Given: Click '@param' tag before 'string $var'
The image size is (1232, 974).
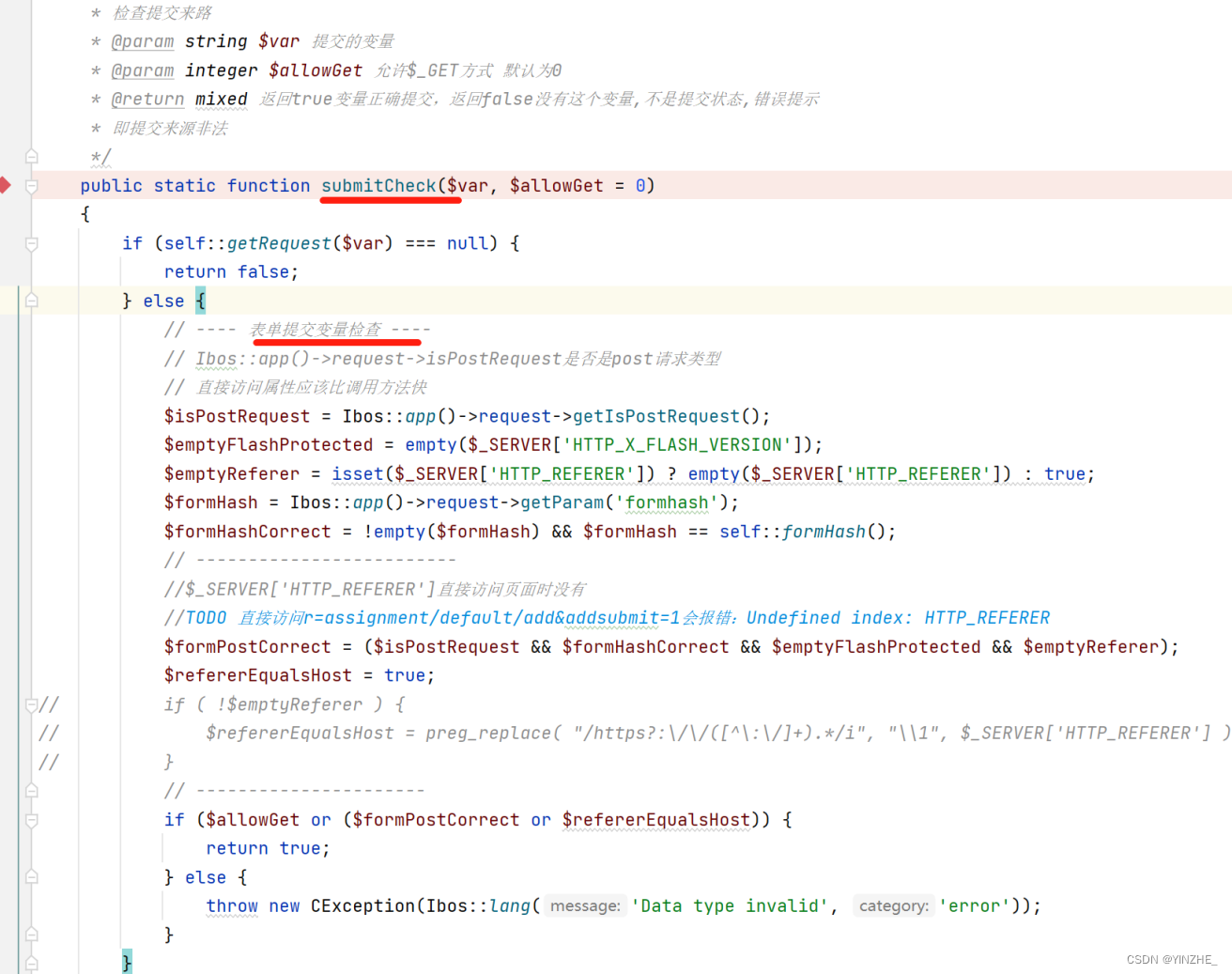Looking at the screenshot, I should [143, 41].
